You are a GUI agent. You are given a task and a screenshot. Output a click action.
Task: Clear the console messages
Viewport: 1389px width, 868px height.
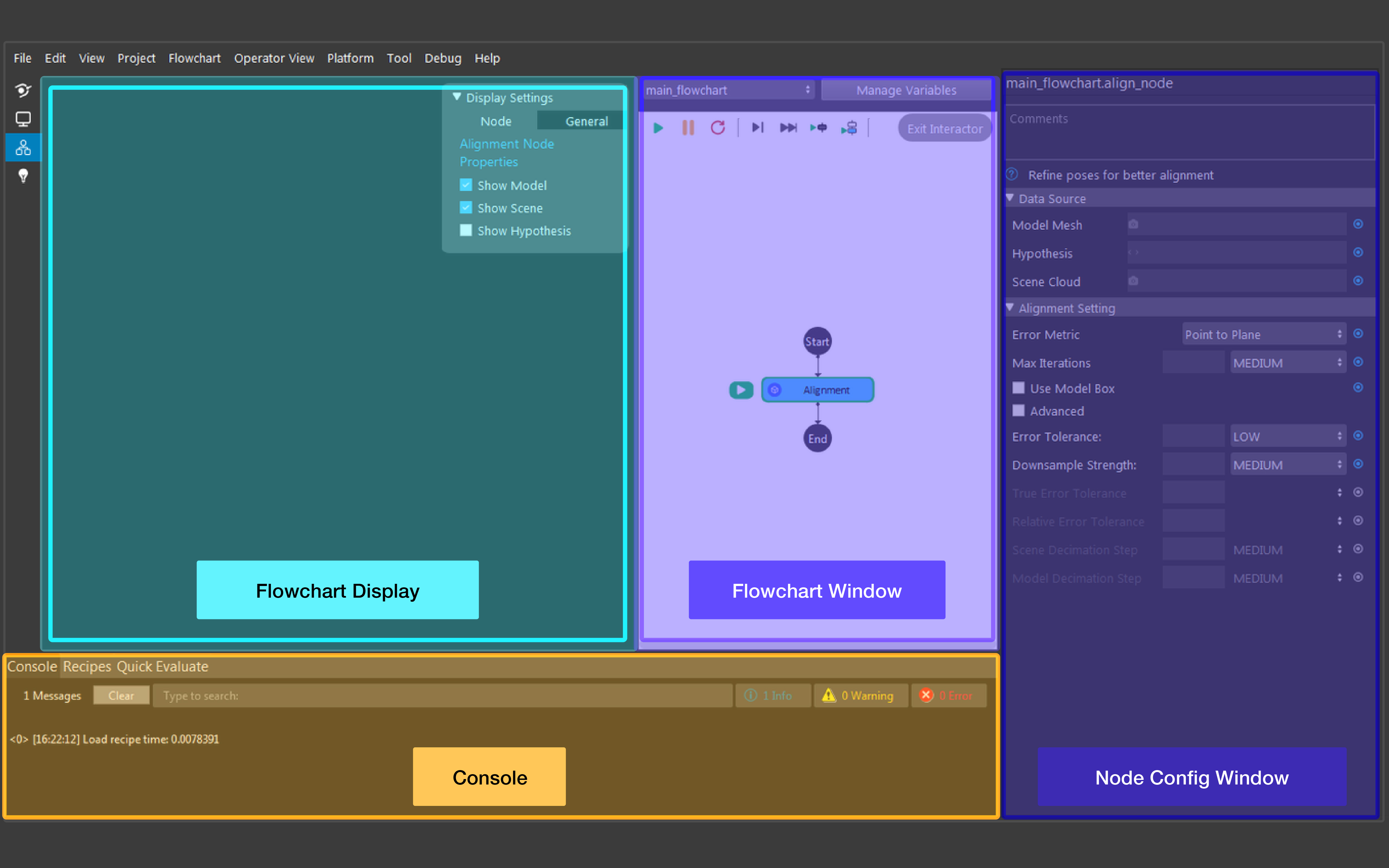pos(121,695)
